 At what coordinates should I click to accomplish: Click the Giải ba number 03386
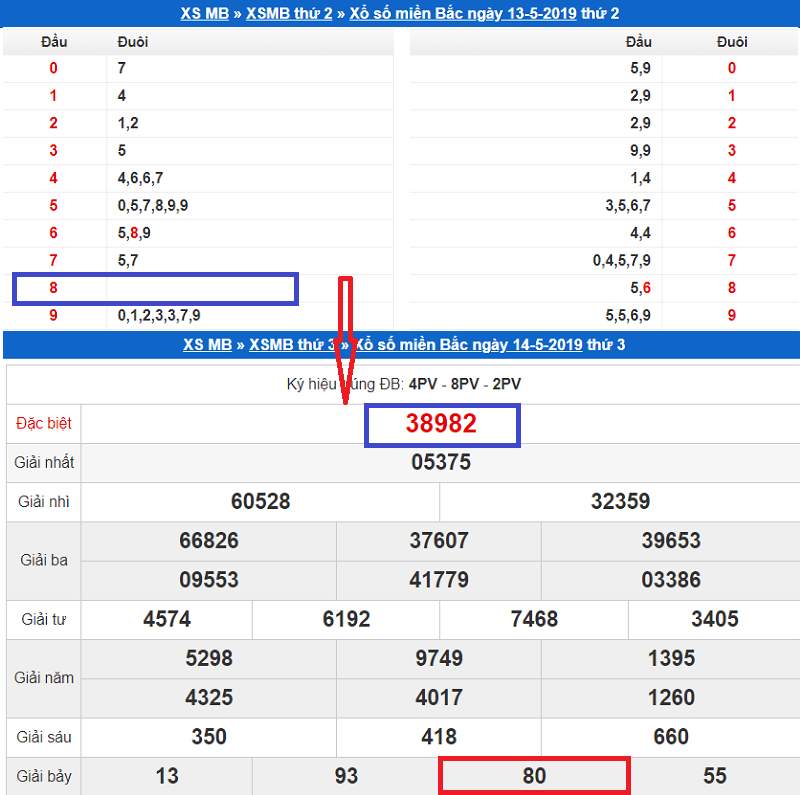pyautogui.click(x=671, y=579)
